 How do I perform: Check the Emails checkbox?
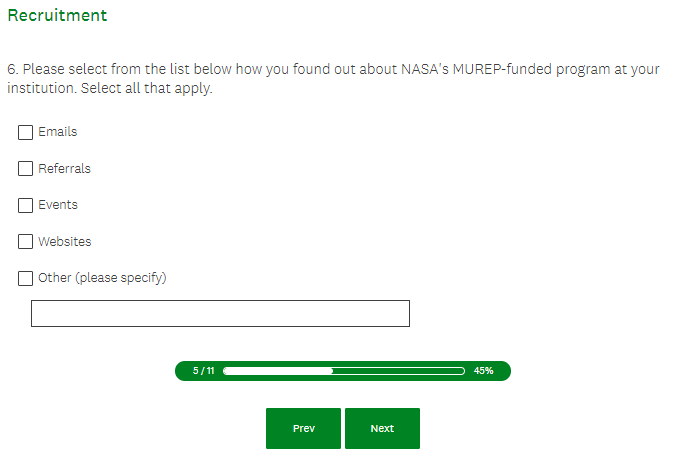(26, 132)
